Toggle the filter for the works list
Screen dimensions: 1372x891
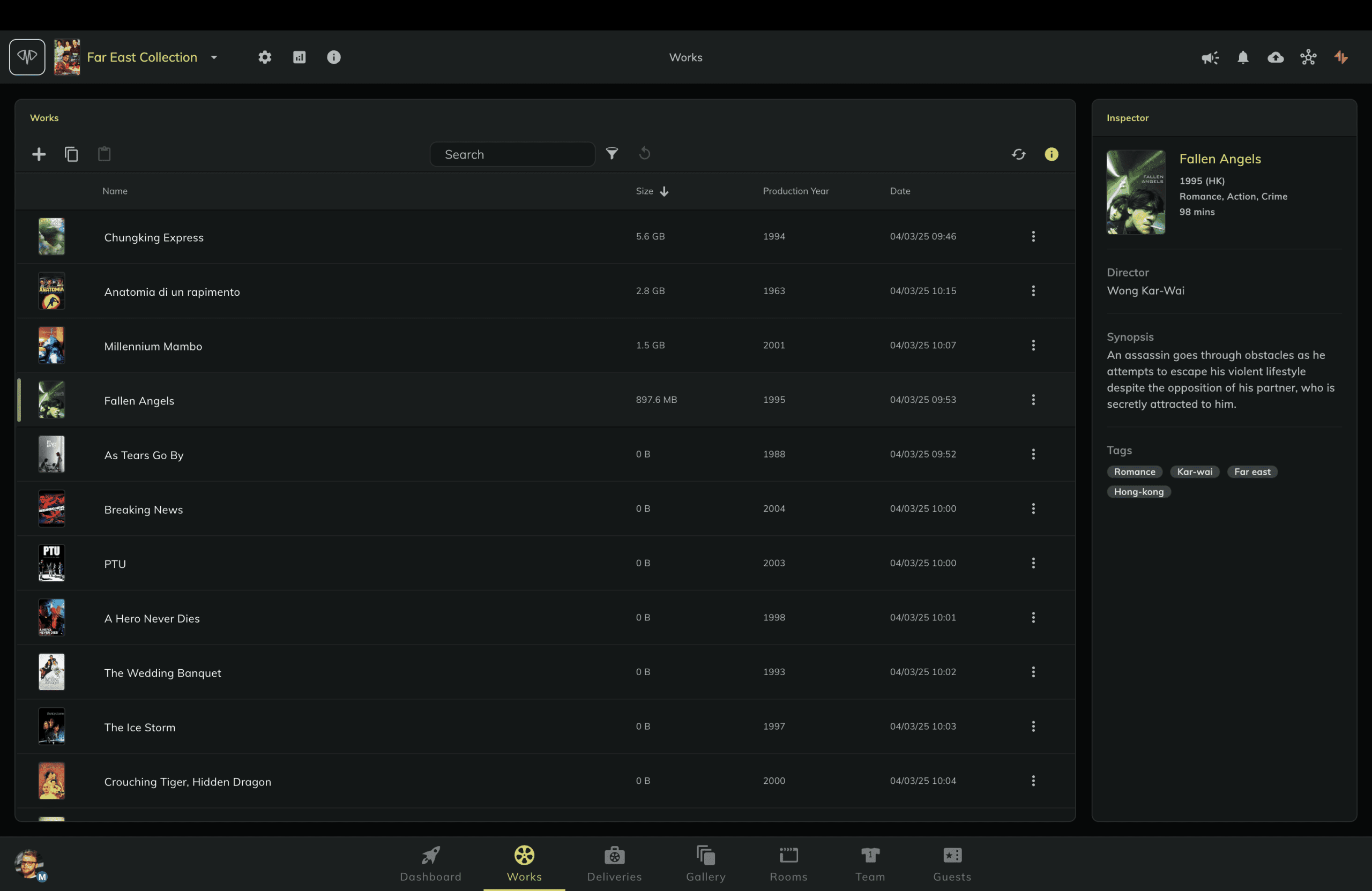point(612,154)
